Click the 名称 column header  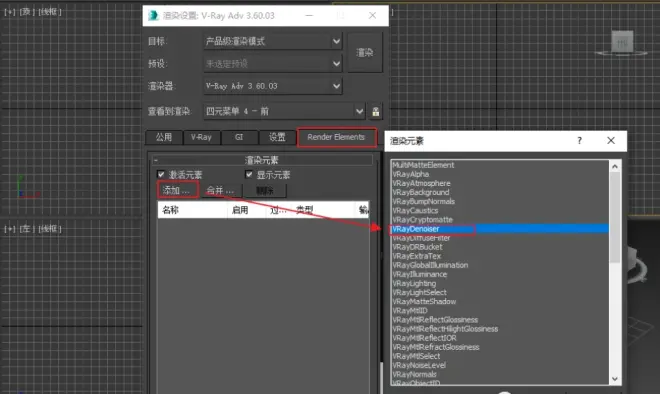pyautogui.click(x=193, y=210)
